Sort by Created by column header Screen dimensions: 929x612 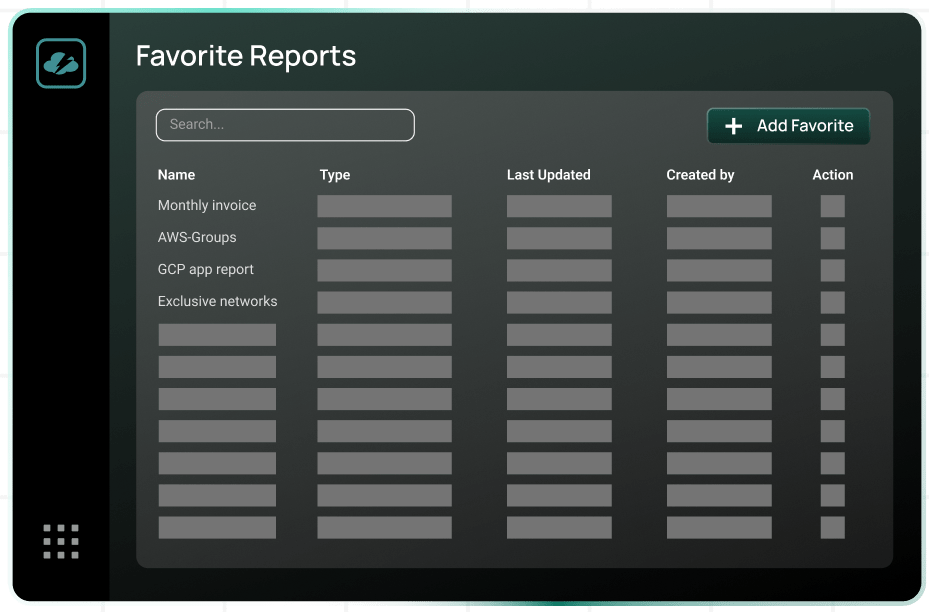700,175
